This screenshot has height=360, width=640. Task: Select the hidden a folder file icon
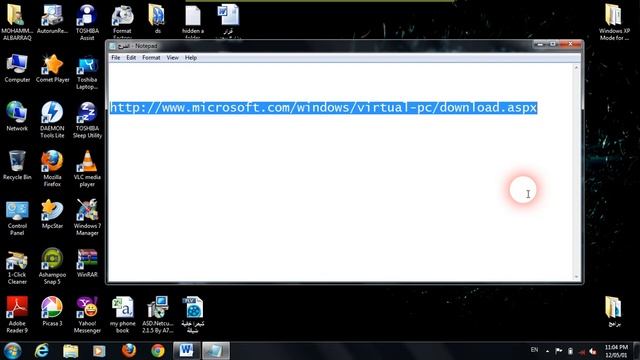click(193, 21)
